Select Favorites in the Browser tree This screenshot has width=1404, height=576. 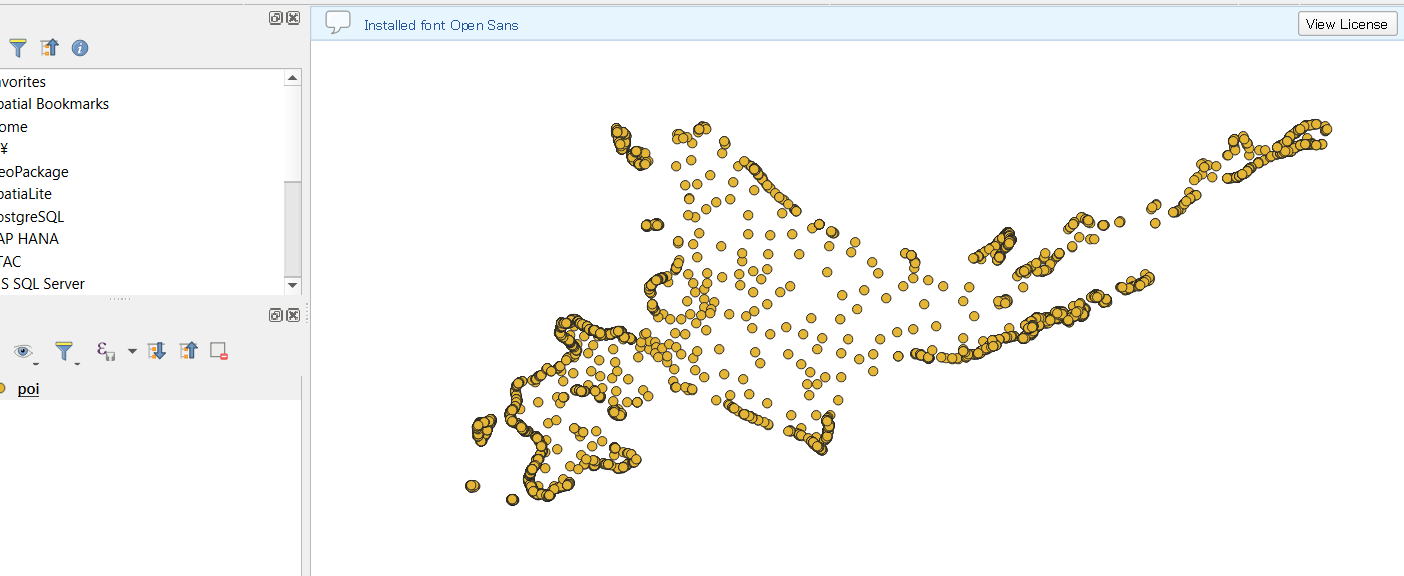22,82
